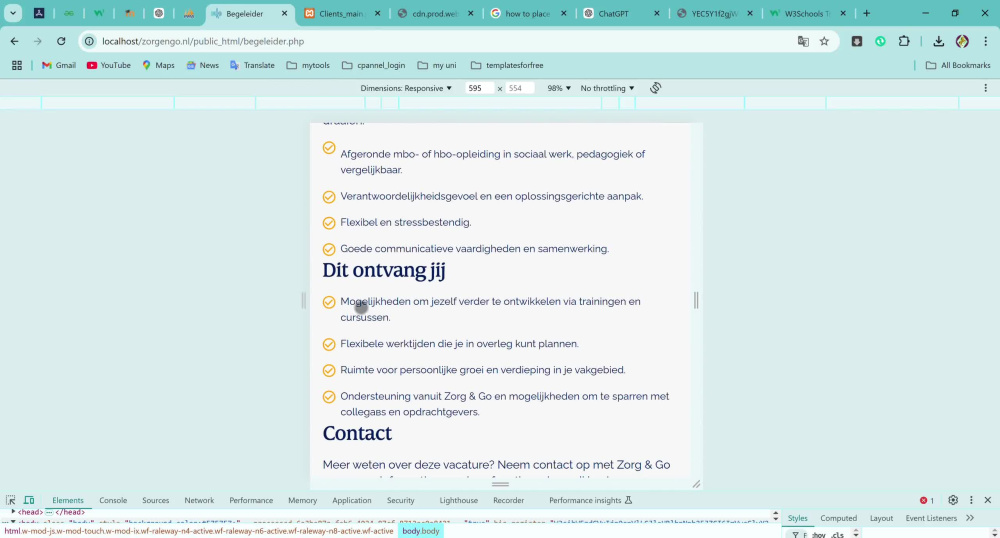Switch to the Network panel
Image resolution: width=1000 pixels, height=538 pixels.
199,500
